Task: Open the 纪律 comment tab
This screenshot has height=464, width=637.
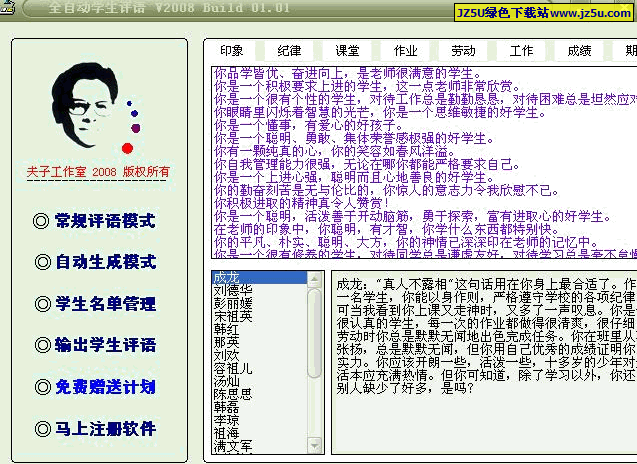Action: point(289,50)
